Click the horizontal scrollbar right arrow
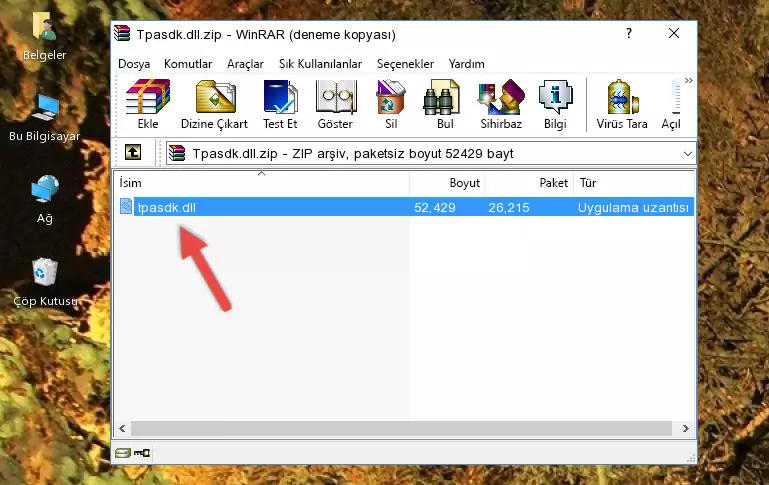This screenshot has height=485, width=769. pos(685,429)
